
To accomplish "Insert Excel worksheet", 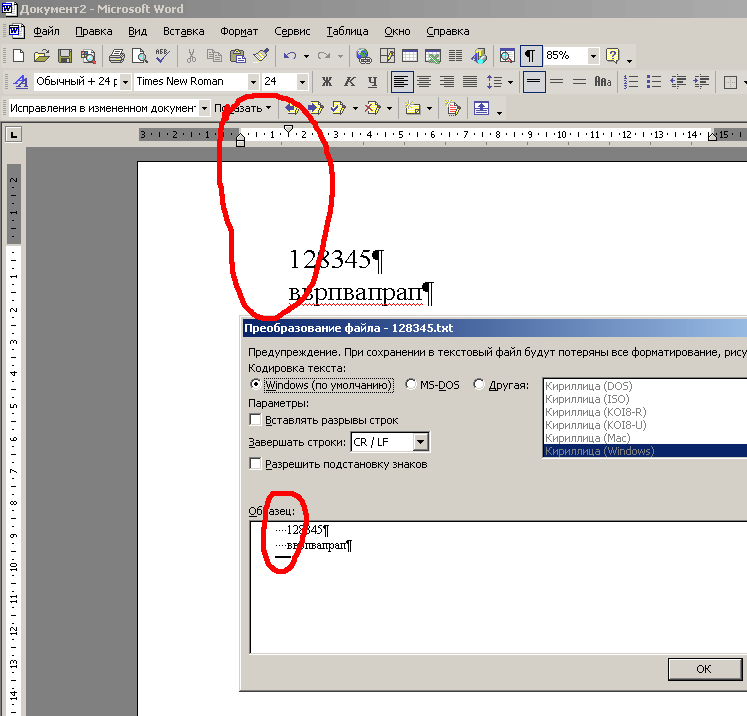I will pyautogui.click(x=433, y=56).
